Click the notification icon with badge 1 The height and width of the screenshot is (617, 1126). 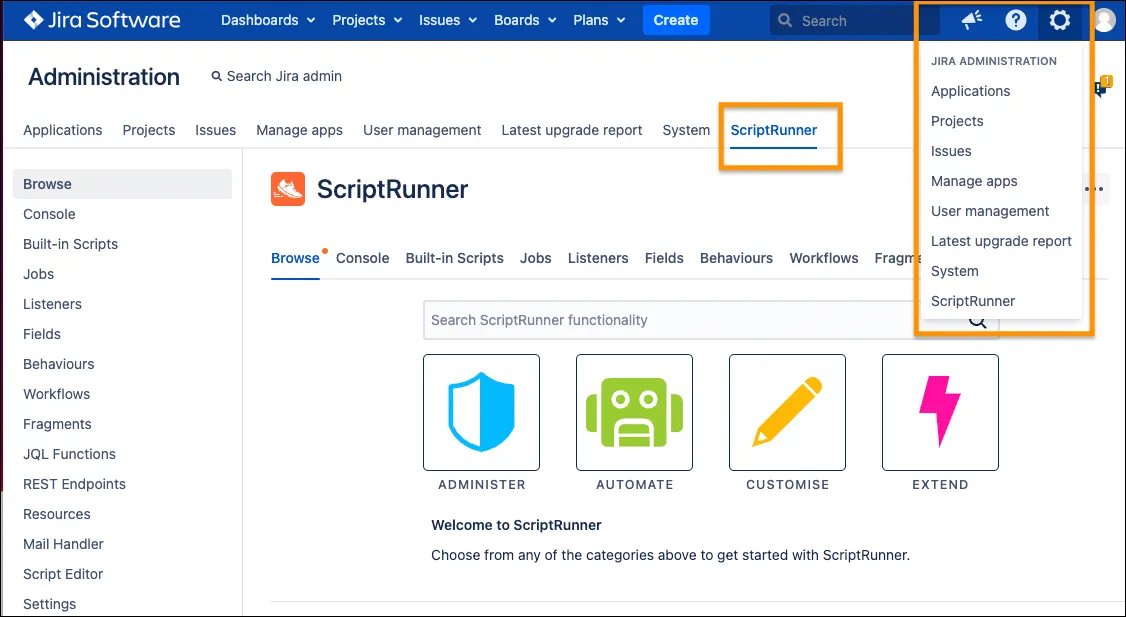pyautogui.click(x=1102, y=87)
